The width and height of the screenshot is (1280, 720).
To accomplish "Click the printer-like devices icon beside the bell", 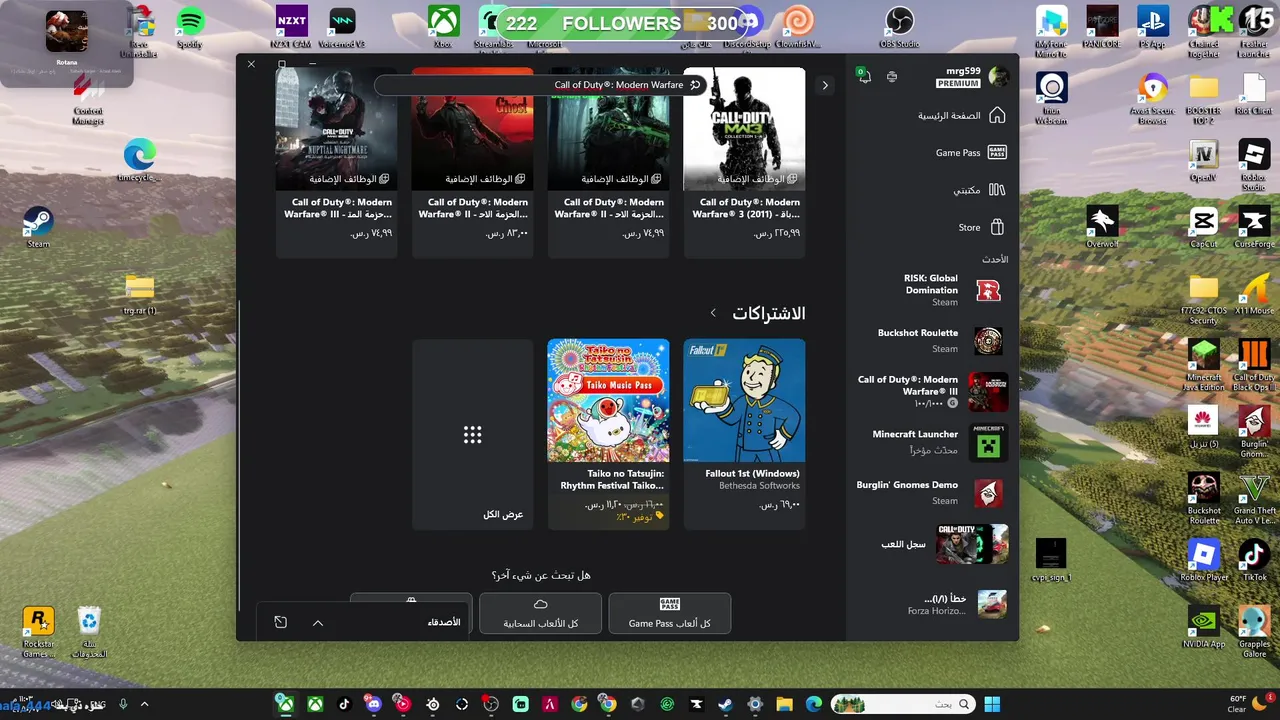I will pos(892,77).
